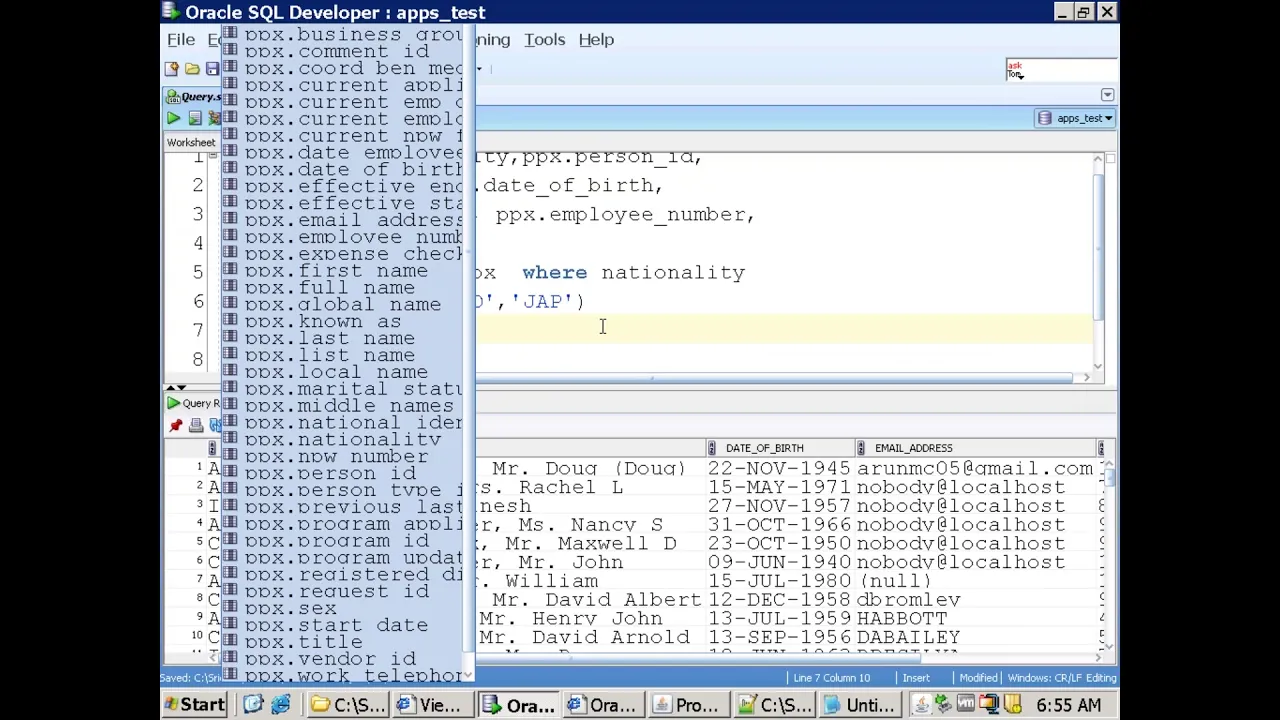The height and width of the screenshot is (720, 1280).
Task: Select ppx.comment_id completion entry
Action: tap(343, 52)
